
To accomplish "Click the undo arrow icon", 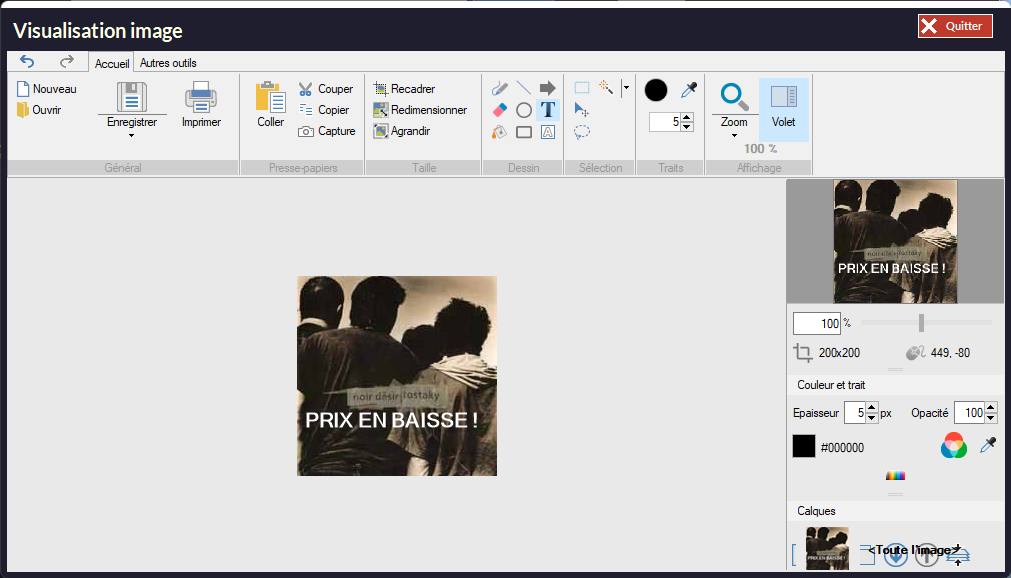I will tap(27, 62).
